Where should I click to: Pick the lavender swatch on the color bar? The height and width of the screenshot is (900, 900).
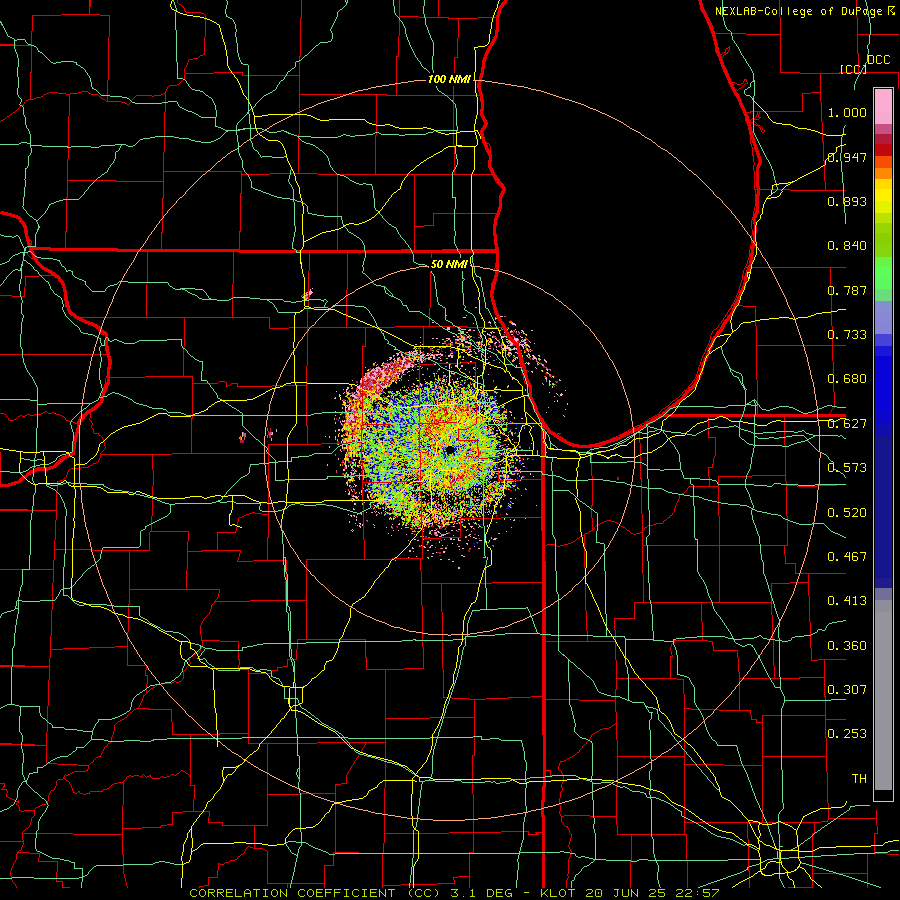click(x=883, y=317)
